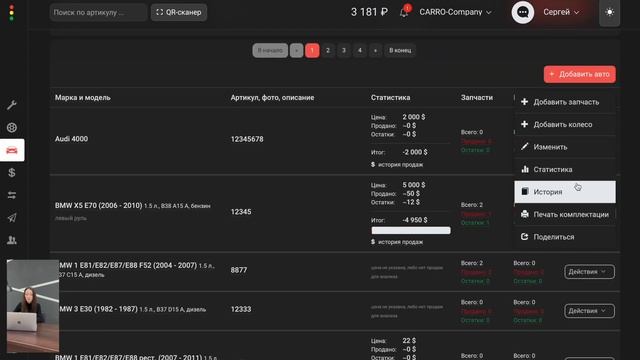Click the Марка и модель column header
The image size is (640, 360).
click(83, 98)
